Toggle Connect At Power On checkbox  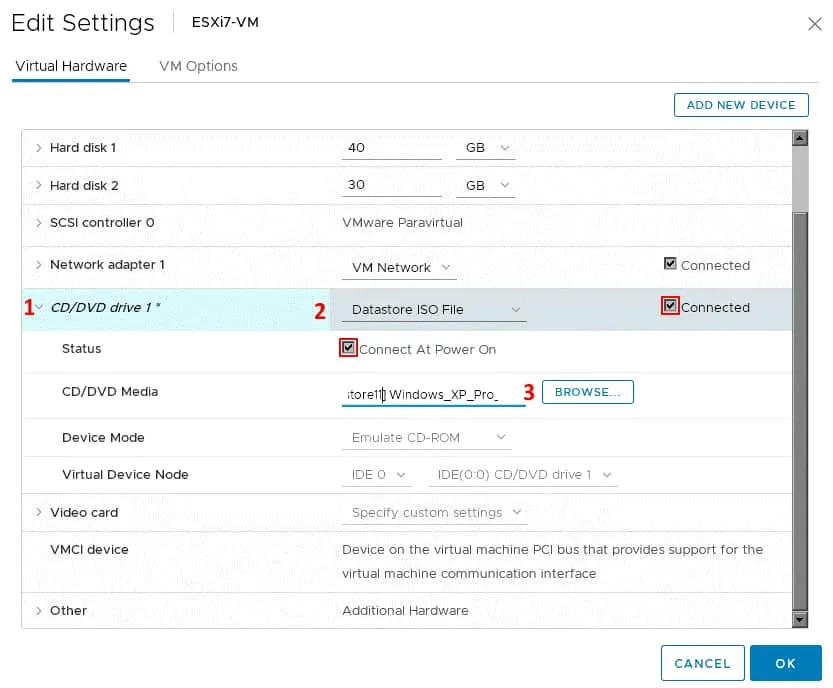(x=348, y=349)
